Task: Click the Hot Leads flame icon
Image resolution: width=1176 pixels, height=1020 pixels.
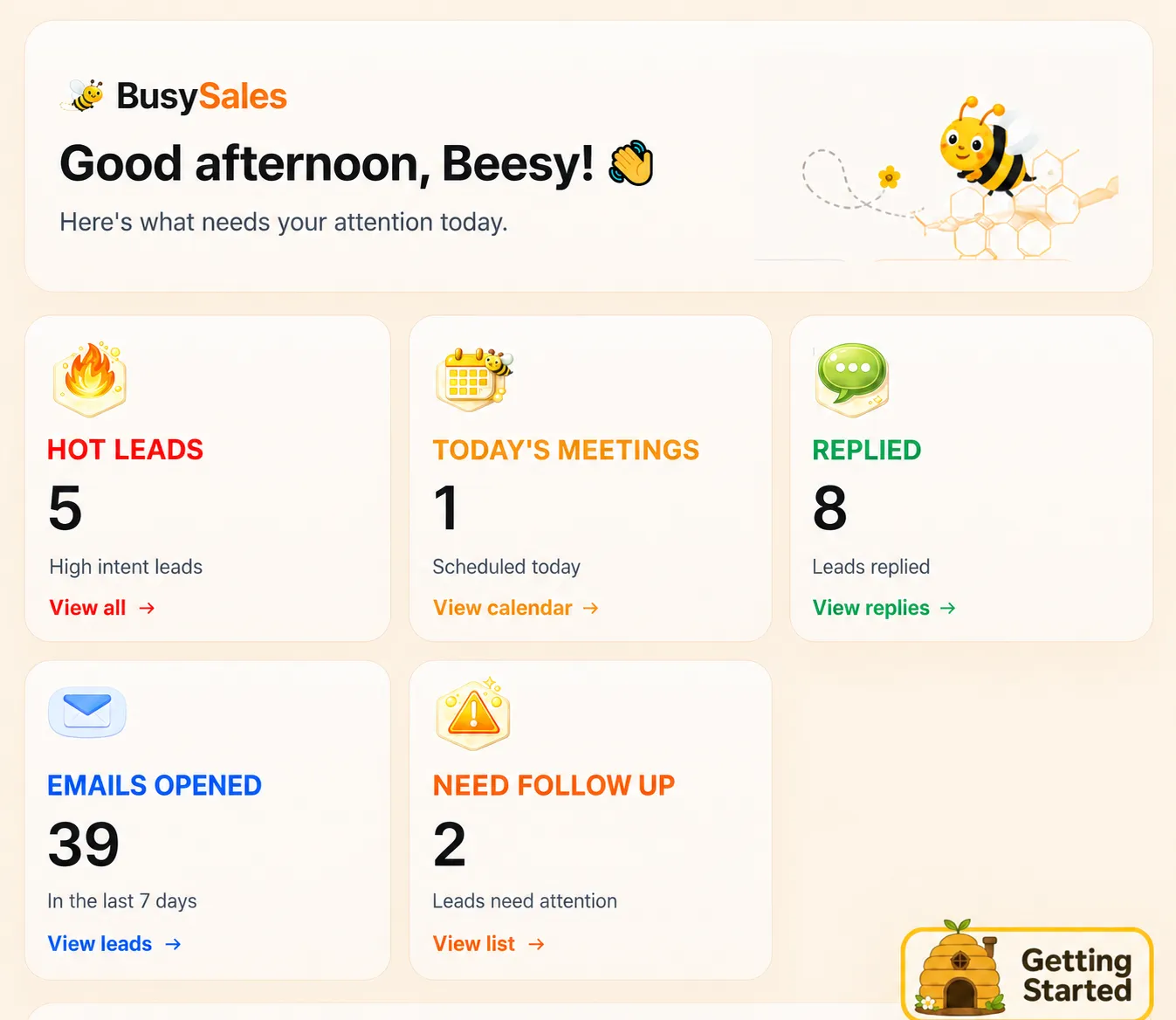Action: (90, 379)
